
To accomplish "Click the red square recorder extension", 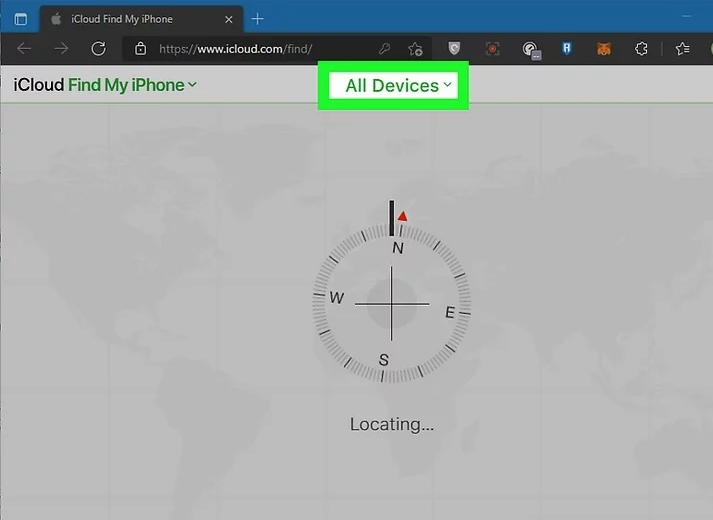I will 492,48.
